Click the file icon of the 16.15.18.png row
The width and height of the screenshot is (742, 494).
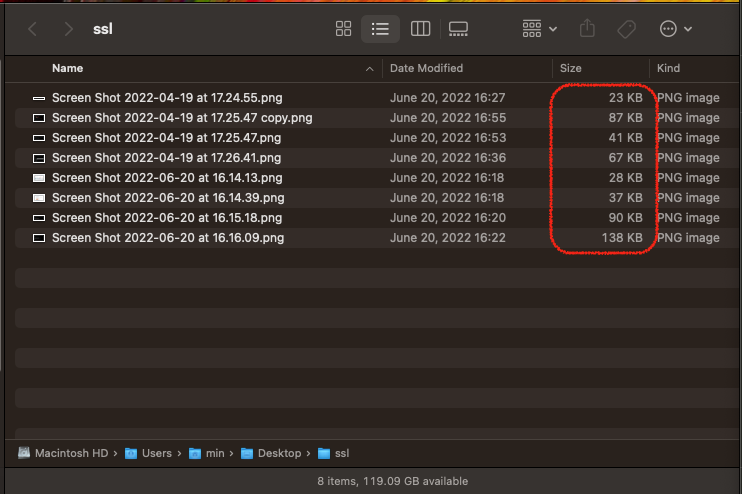point(39,218)
